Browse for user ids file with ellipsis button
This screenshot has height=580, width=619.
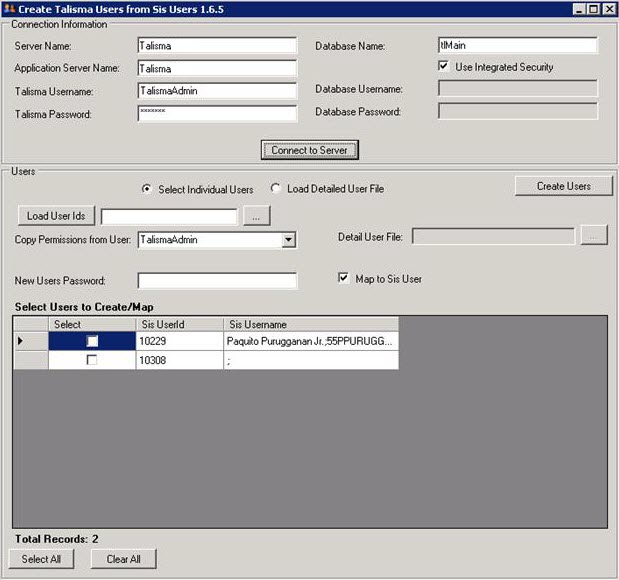[257, 216]
